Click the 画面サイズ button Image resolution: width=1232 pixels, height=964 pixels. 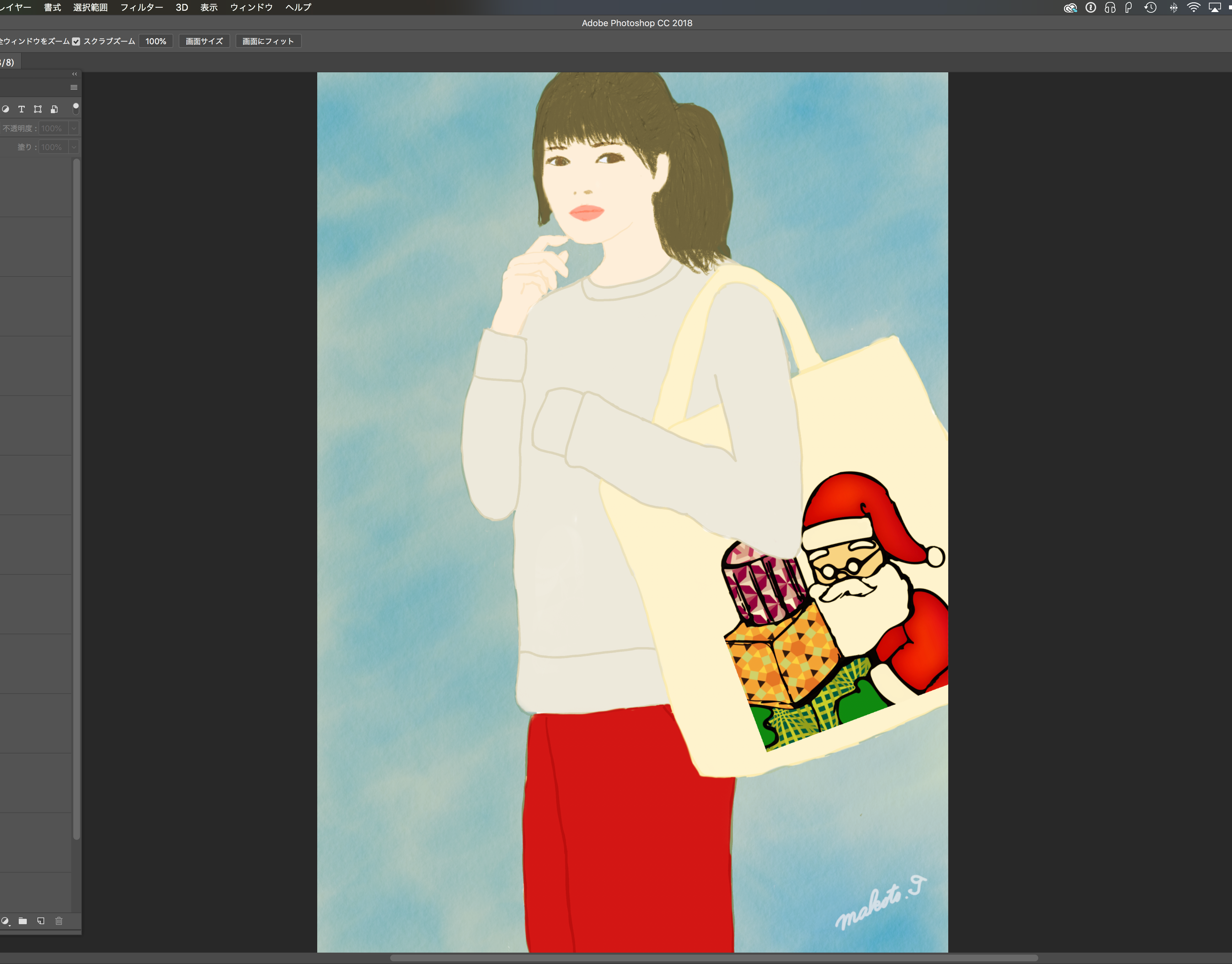point(204,41)
